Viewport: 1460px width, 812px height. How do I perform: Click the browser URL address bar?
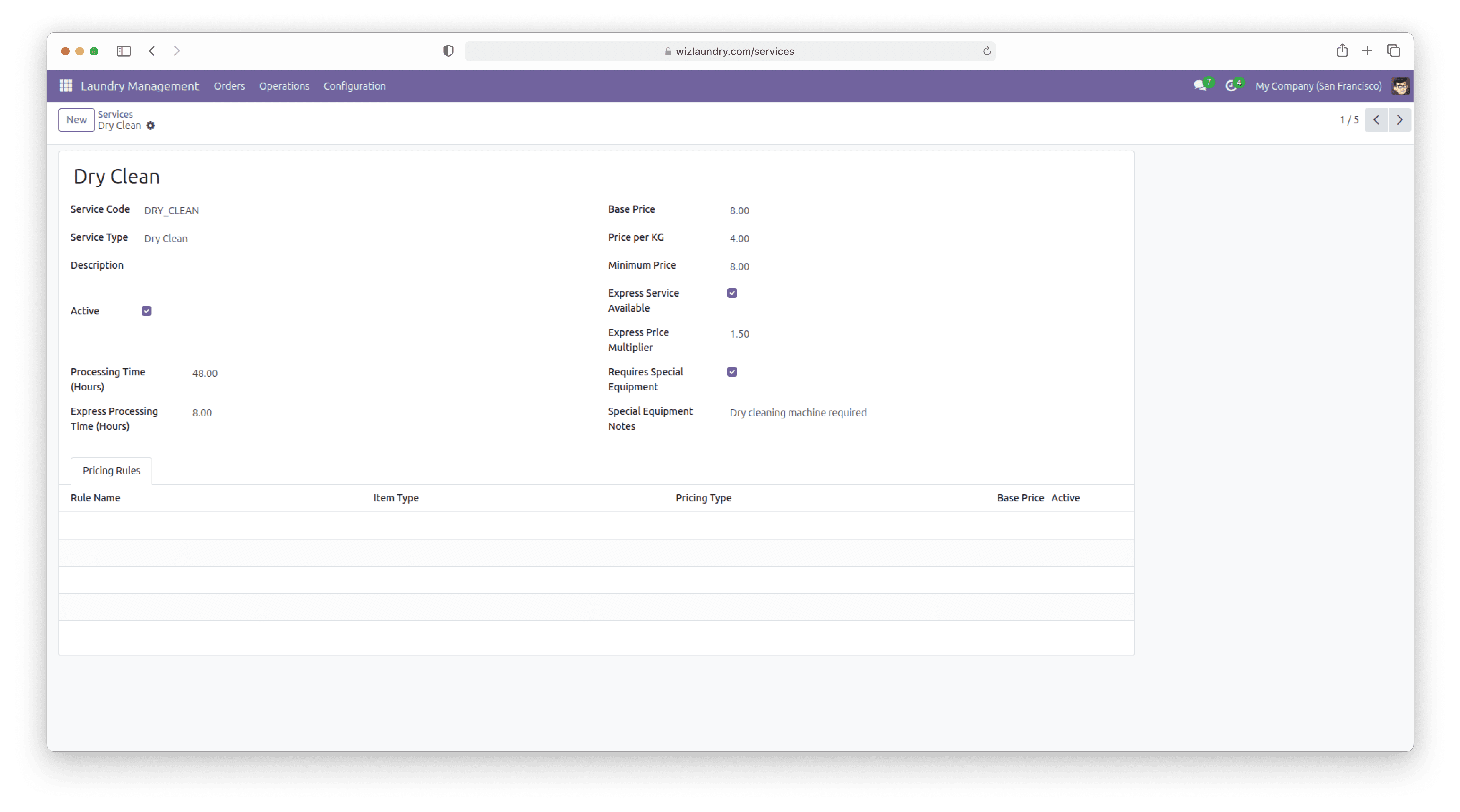pyautogui.click(x=729, y=51)
